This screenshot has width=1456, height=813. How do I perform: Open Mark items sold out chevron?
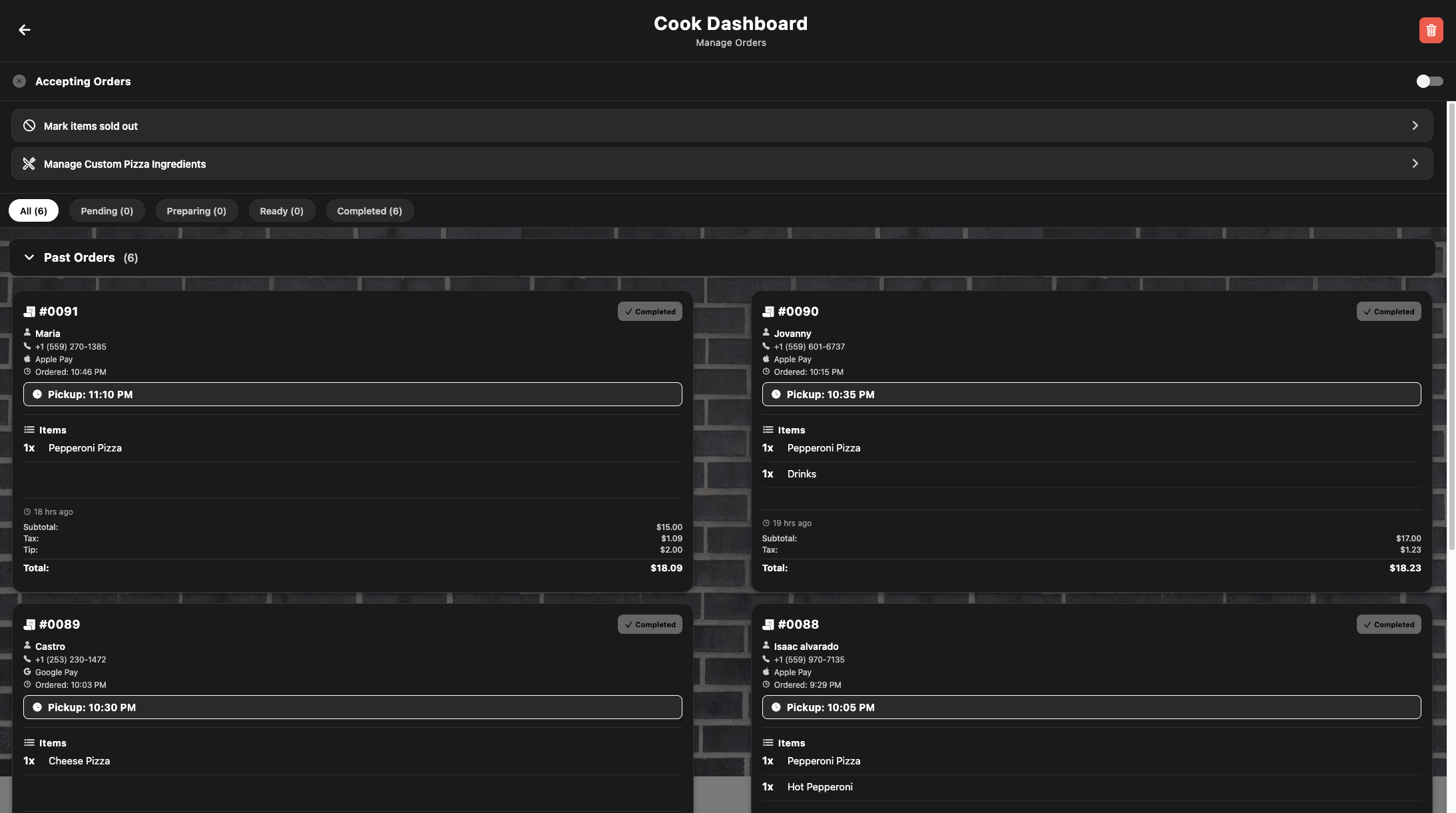pyautogui.click(x=1415, y=126)
